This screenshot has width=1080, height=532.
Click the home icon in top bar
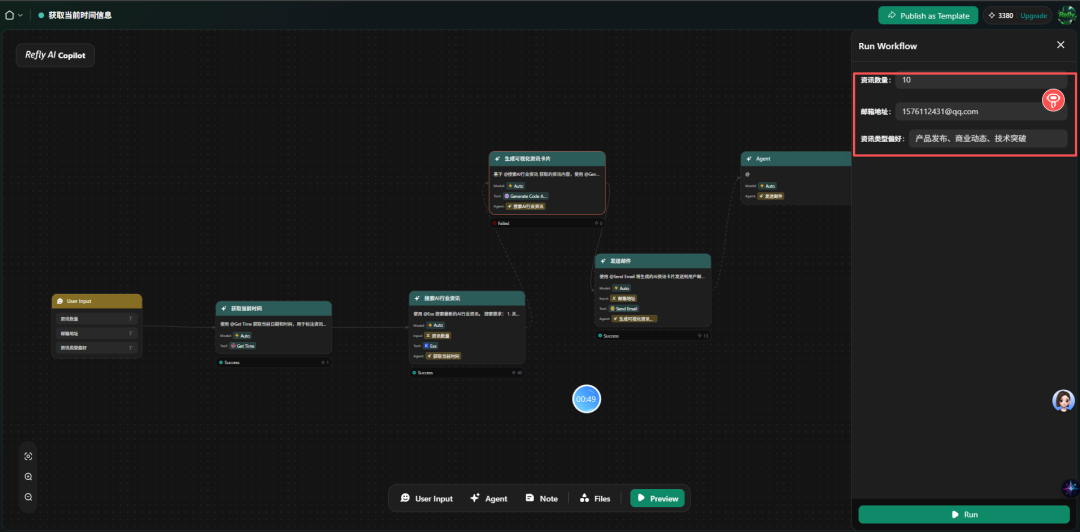10,15
